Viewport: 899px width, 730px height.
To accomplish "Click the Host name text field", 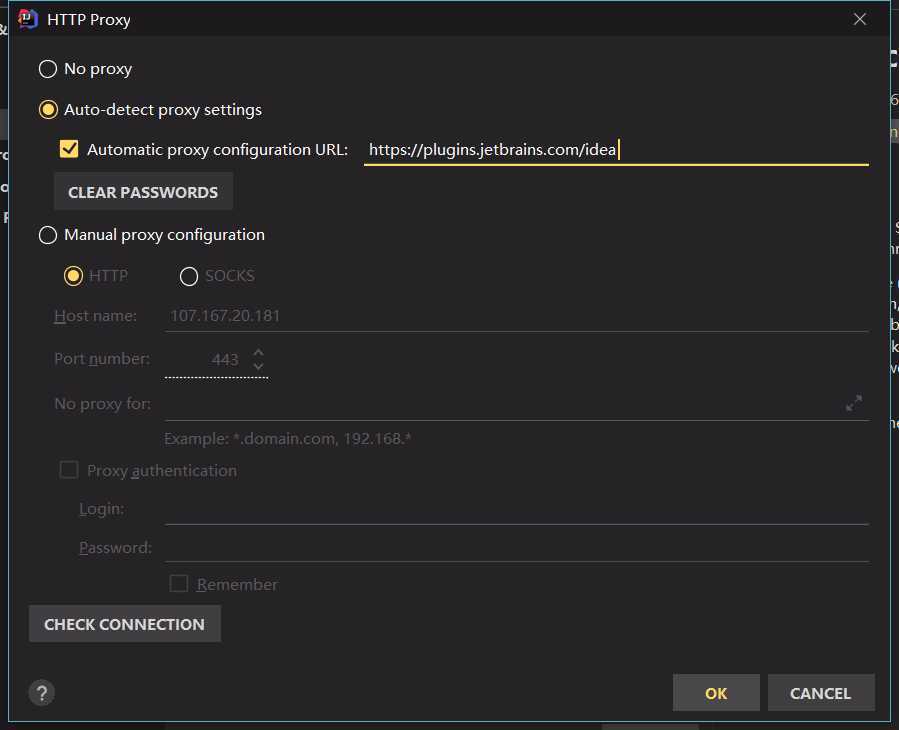I will [517, 316].
